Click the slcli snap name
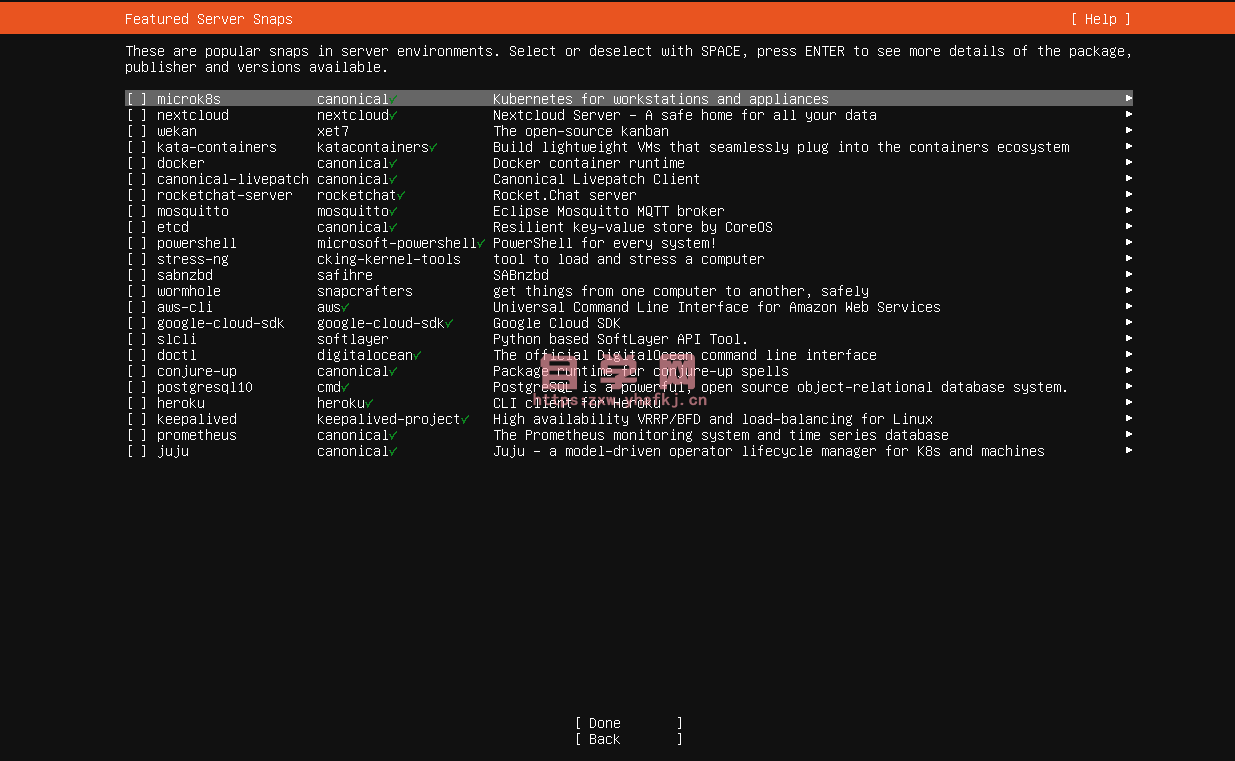 [177, 339]
